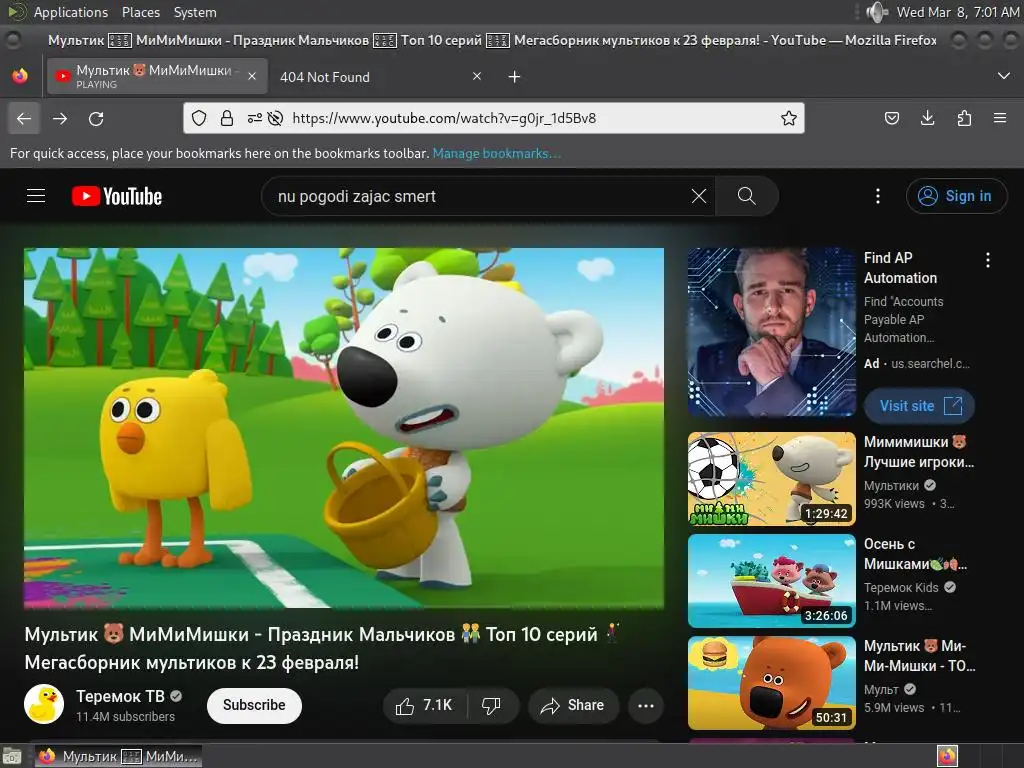1024x768 pixels.
Task: Click the Firefox logo beside tabs
Action: (20, 76)
